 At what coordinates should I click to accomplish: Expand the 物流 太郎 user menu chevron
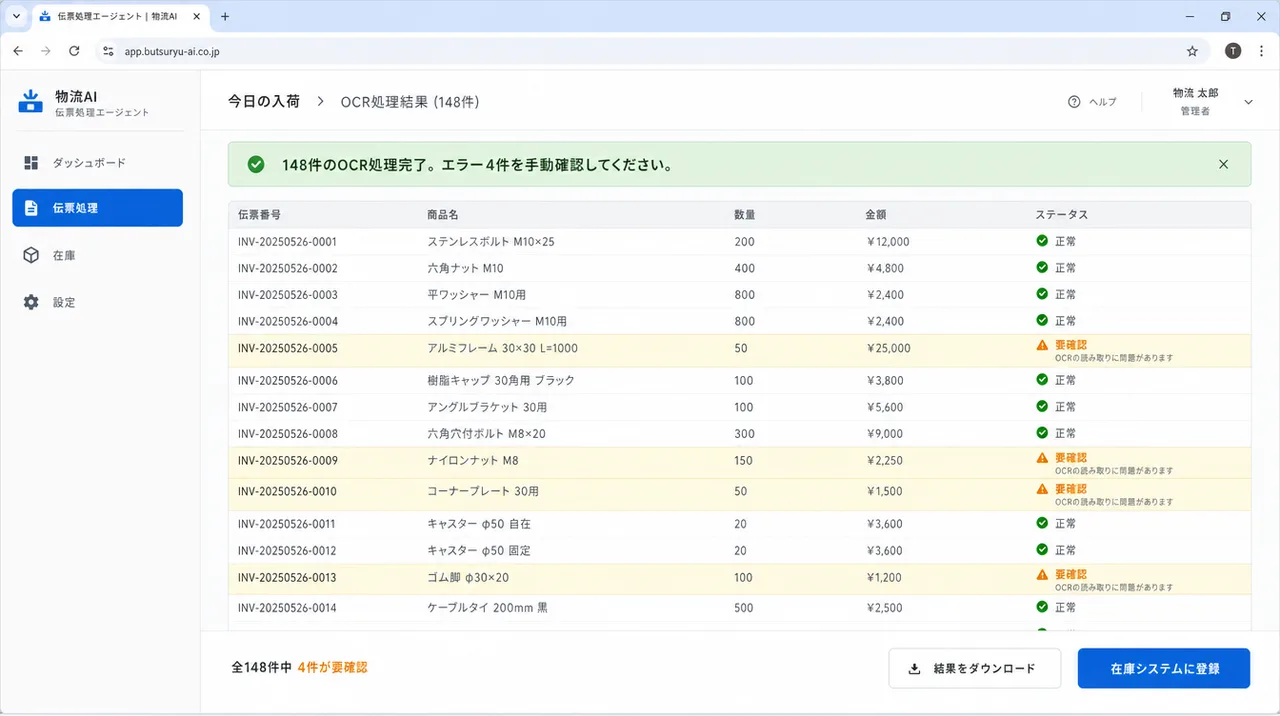tap(1248, 101)
